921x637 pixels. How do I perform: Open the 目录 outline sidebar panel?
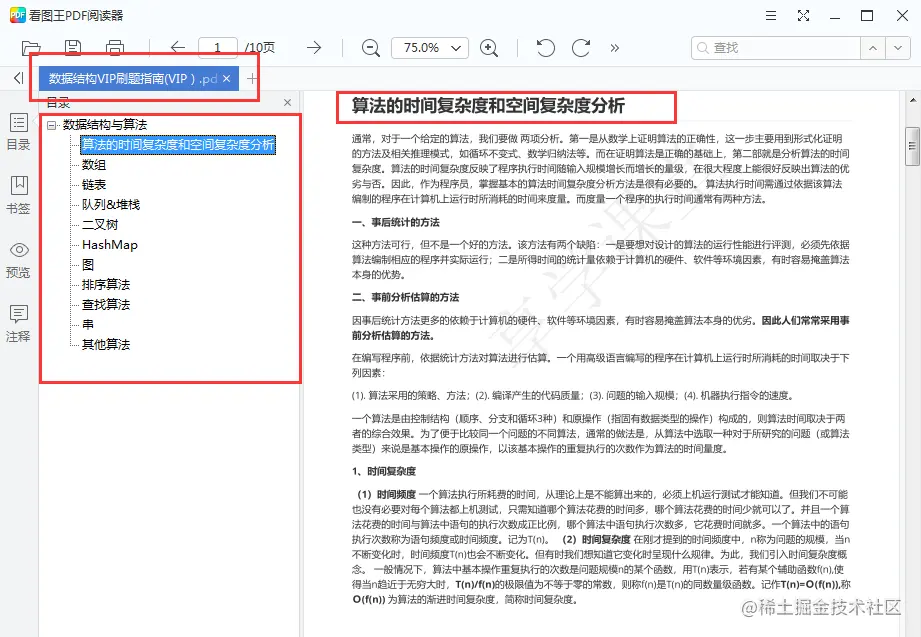click(18, 132)
